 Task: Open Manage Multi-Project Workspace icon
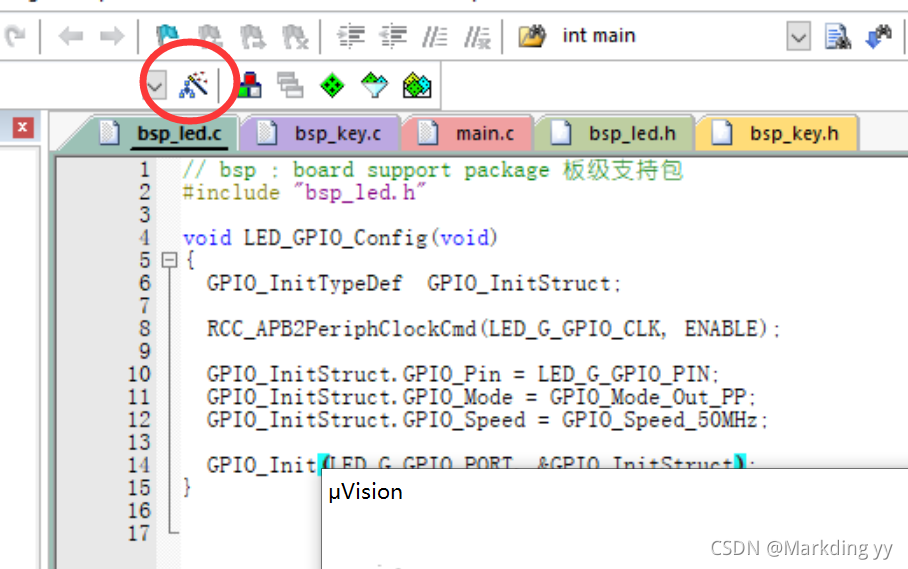pos(290,85)
